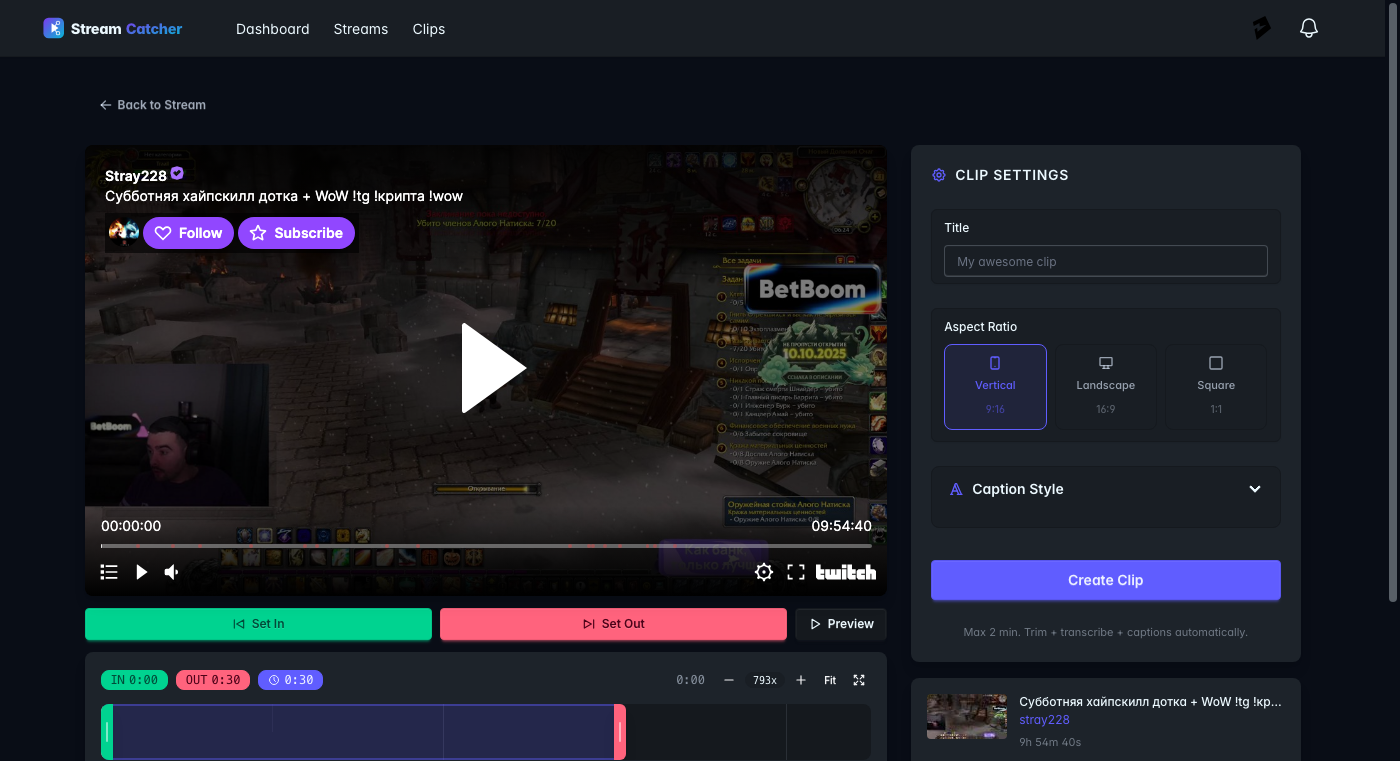Focus the clip Title input field
Image resolution: width=1400 pixels, height=761 pixels.
coord(1105,261)
